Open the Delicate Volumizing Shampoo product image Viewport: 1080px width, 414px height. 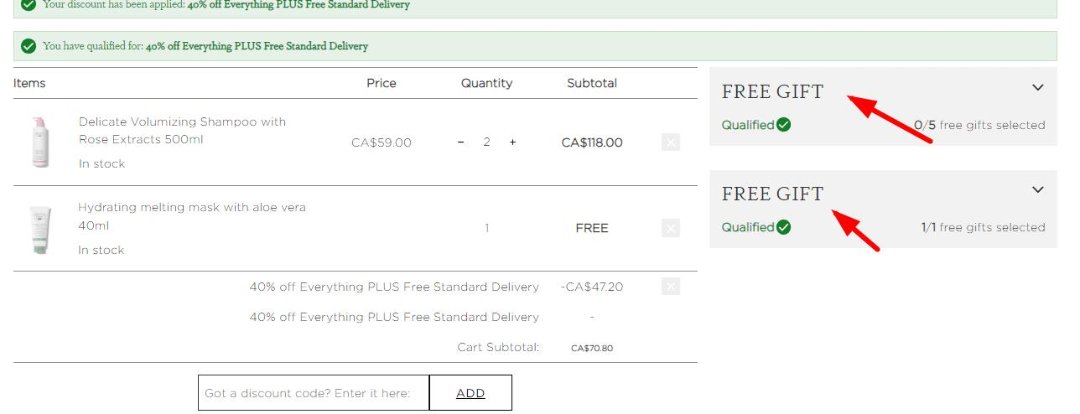(x=40, y=142)
